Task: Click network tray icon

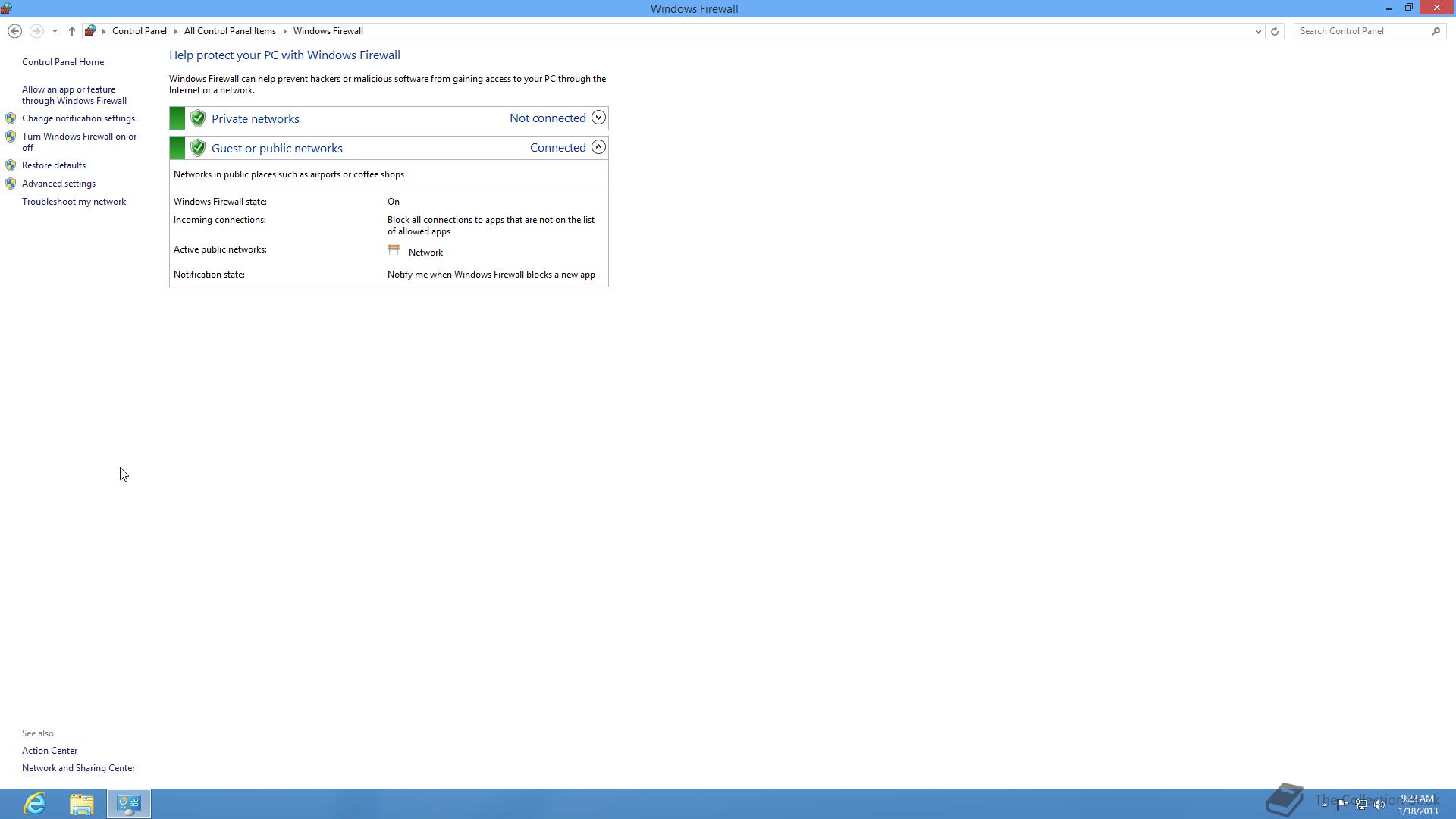Action: 1361,804
